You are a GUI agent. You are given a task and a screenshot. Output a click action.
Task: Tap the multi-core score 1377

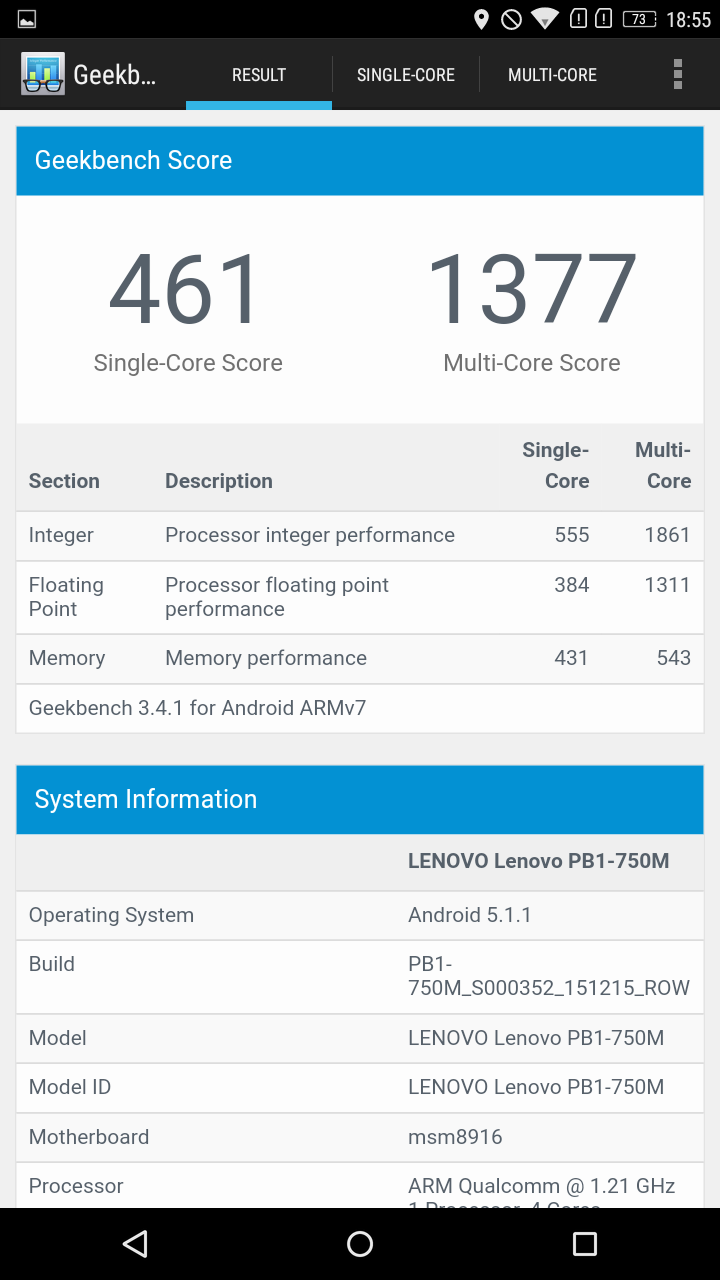coord(532,289)
